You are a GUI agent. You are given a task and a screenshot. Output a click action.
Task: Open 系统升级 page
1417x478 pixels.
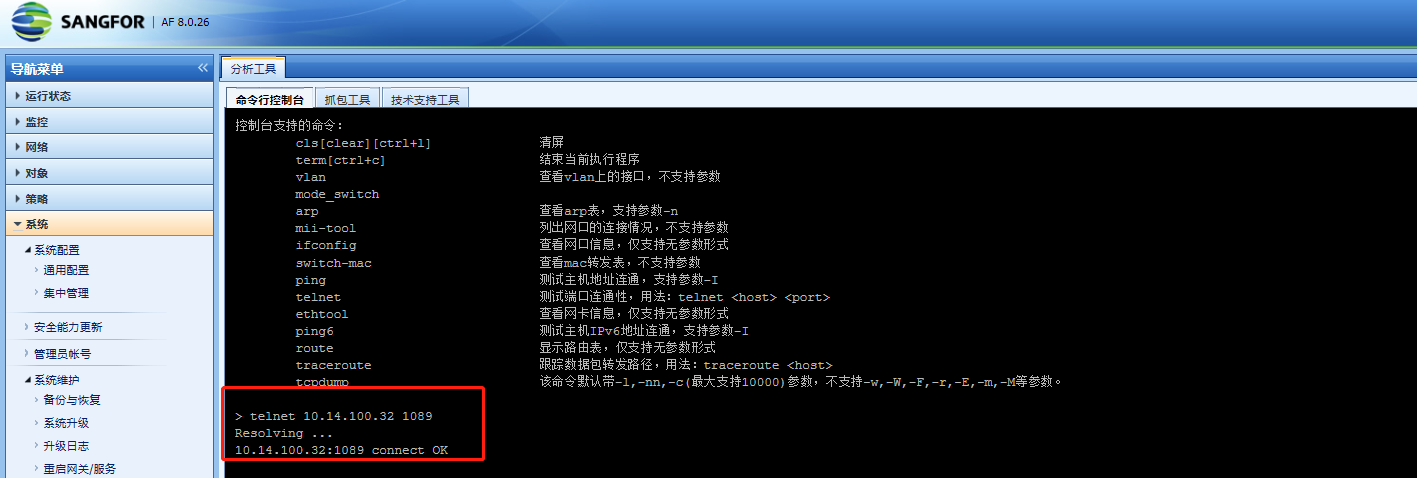click(x=66, y=423)
